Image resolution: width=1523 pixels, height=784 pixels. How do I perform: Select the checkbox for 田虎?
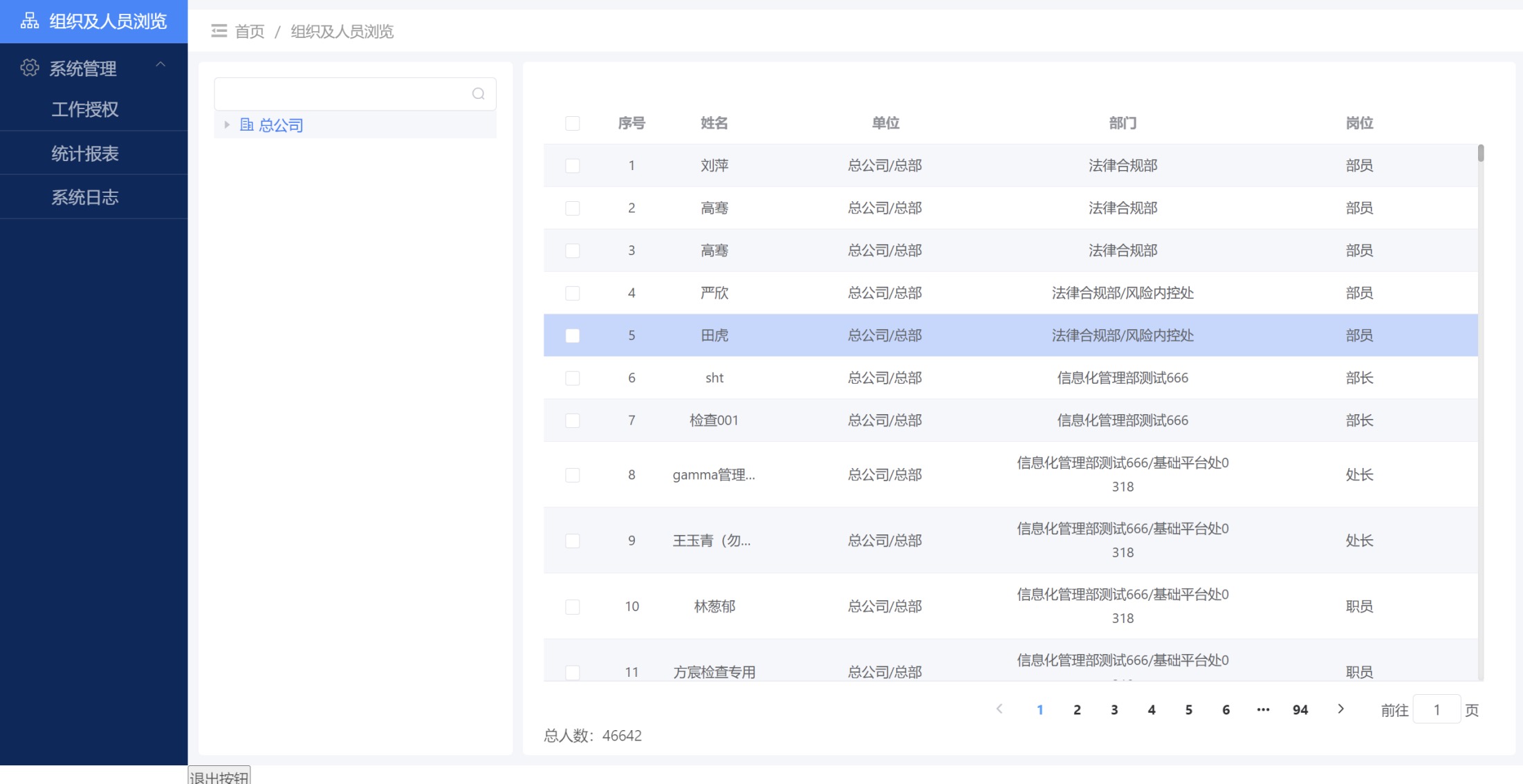pyautogui.click(x=573, y=336)
